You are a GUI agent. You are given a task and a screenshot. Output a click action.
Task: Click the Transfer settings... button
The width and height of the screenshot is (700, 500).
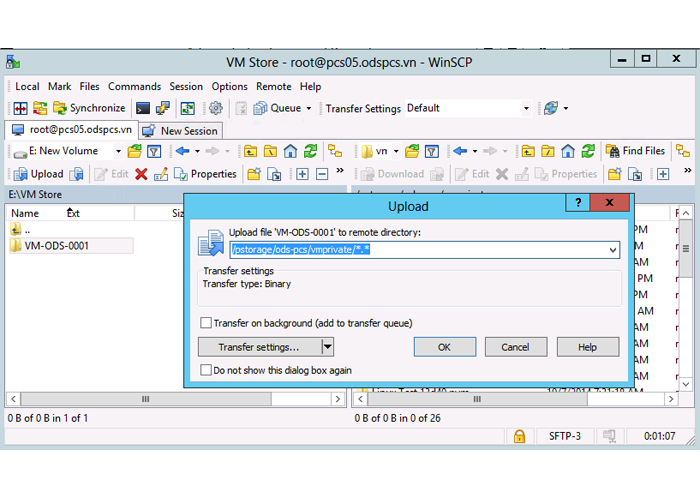coord(259,347)
